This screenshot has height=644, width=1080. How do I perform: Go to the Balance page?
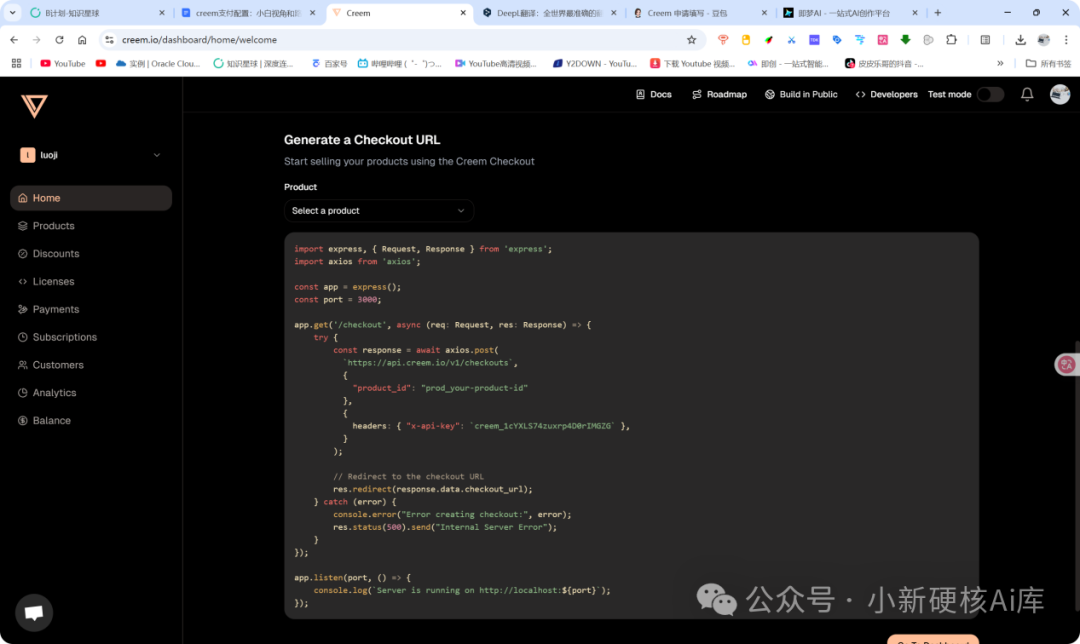[x=91, y=420]
